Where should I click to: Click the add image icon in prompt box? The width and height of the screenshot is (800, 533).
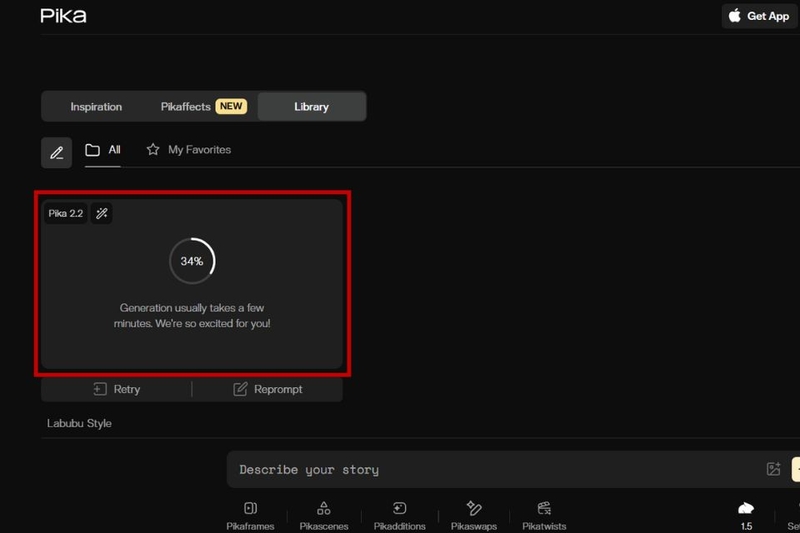773,469
